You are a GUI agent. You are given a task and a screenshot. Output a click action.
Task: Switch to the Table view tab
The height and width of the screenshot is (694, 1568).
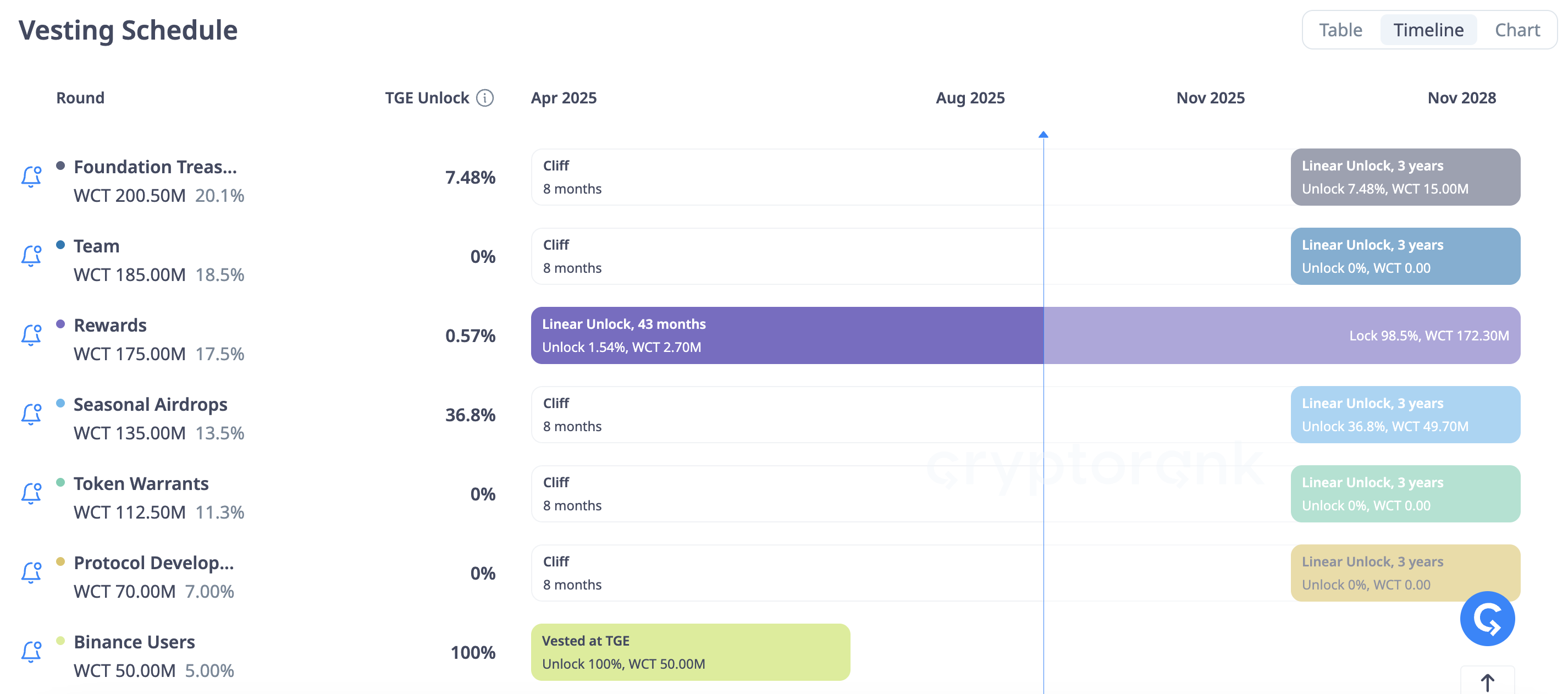[x=1340, y=30]
